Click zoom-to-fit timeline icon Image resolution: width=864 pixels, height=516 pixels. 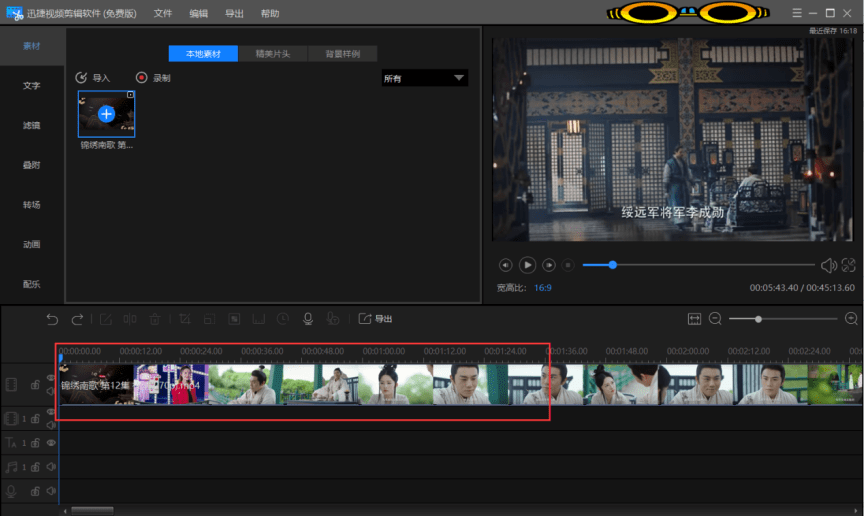(x=695, y=319)
